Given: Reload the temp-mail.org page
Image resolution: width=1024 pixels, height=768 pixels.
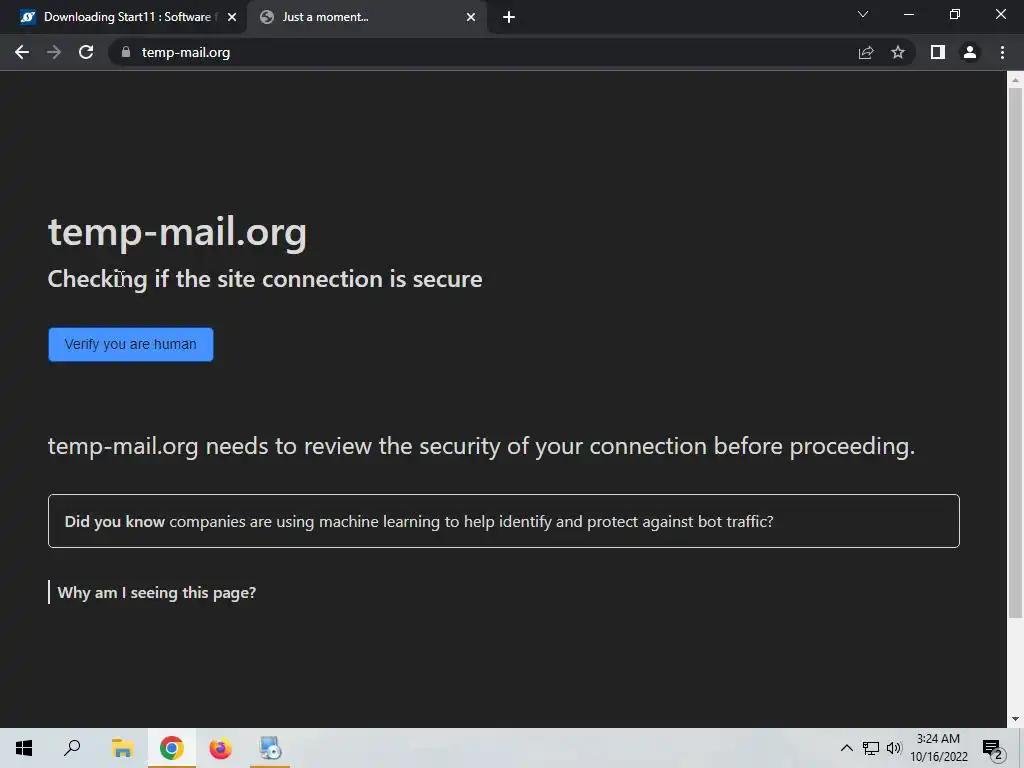Looking at the screenshot, I should point(86,52).
